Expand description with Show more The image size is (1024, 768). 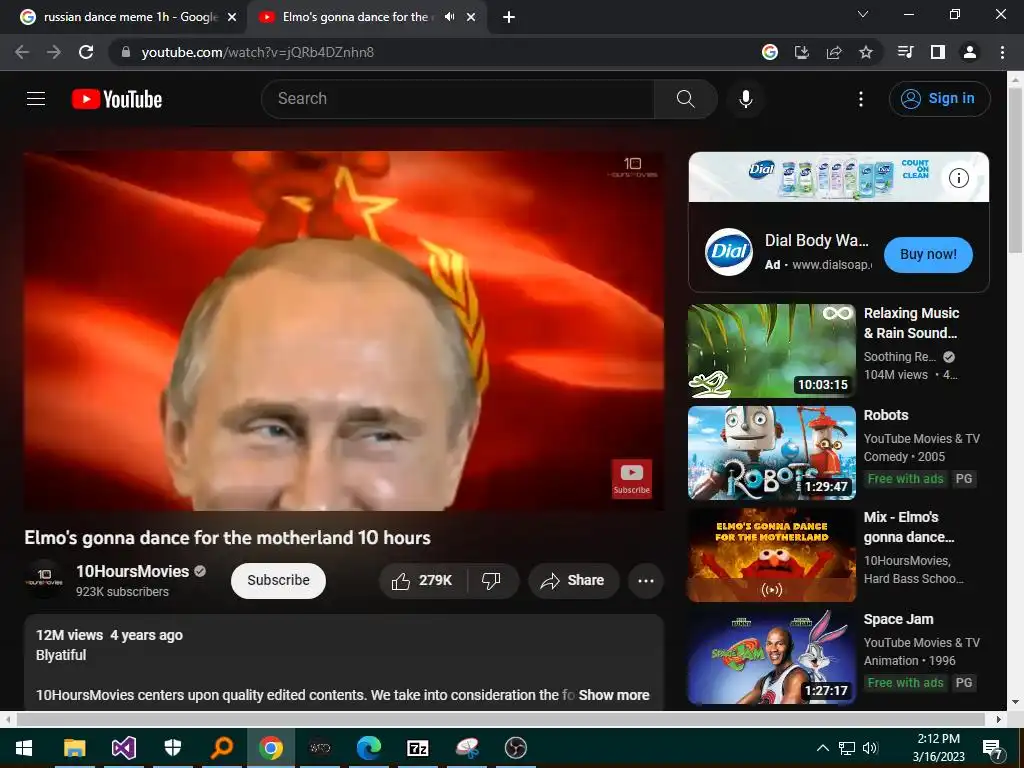(614, 695)
